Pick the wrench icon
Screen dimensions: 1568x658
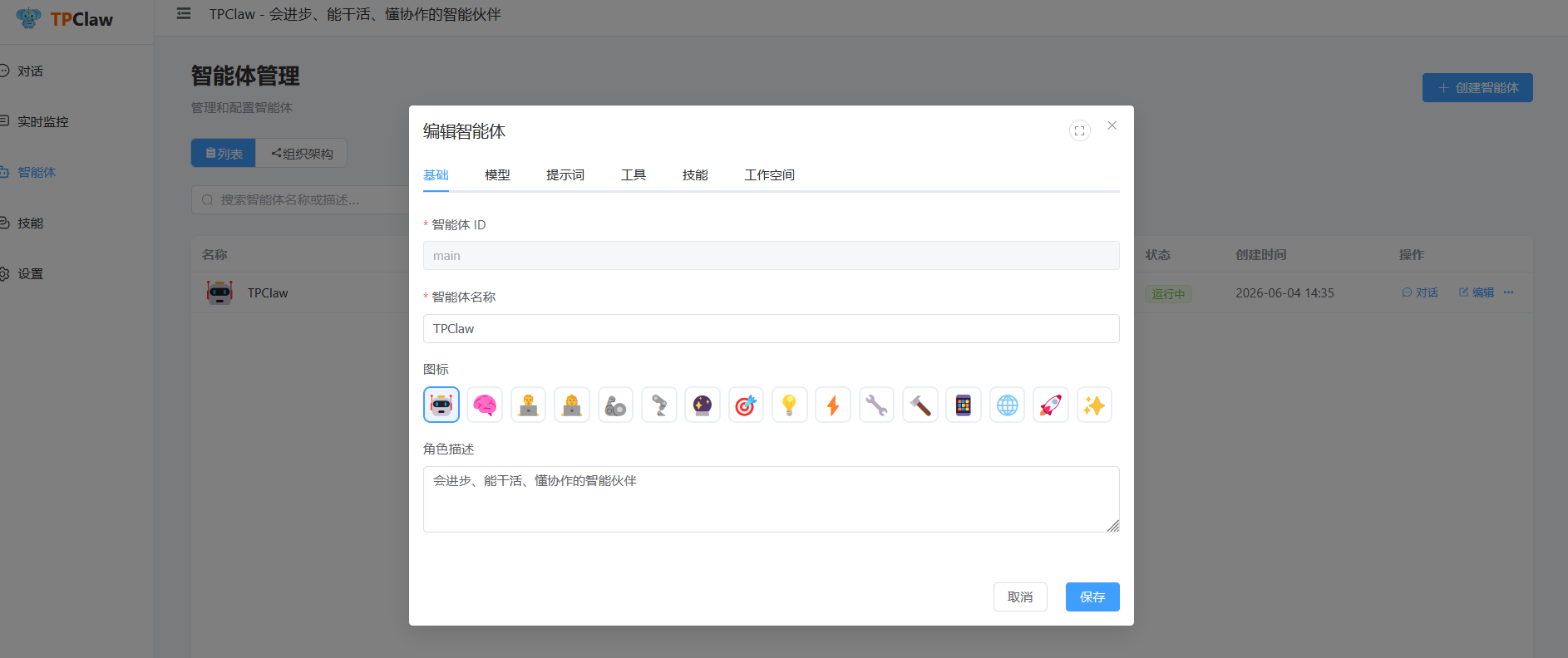coord(876,405)
